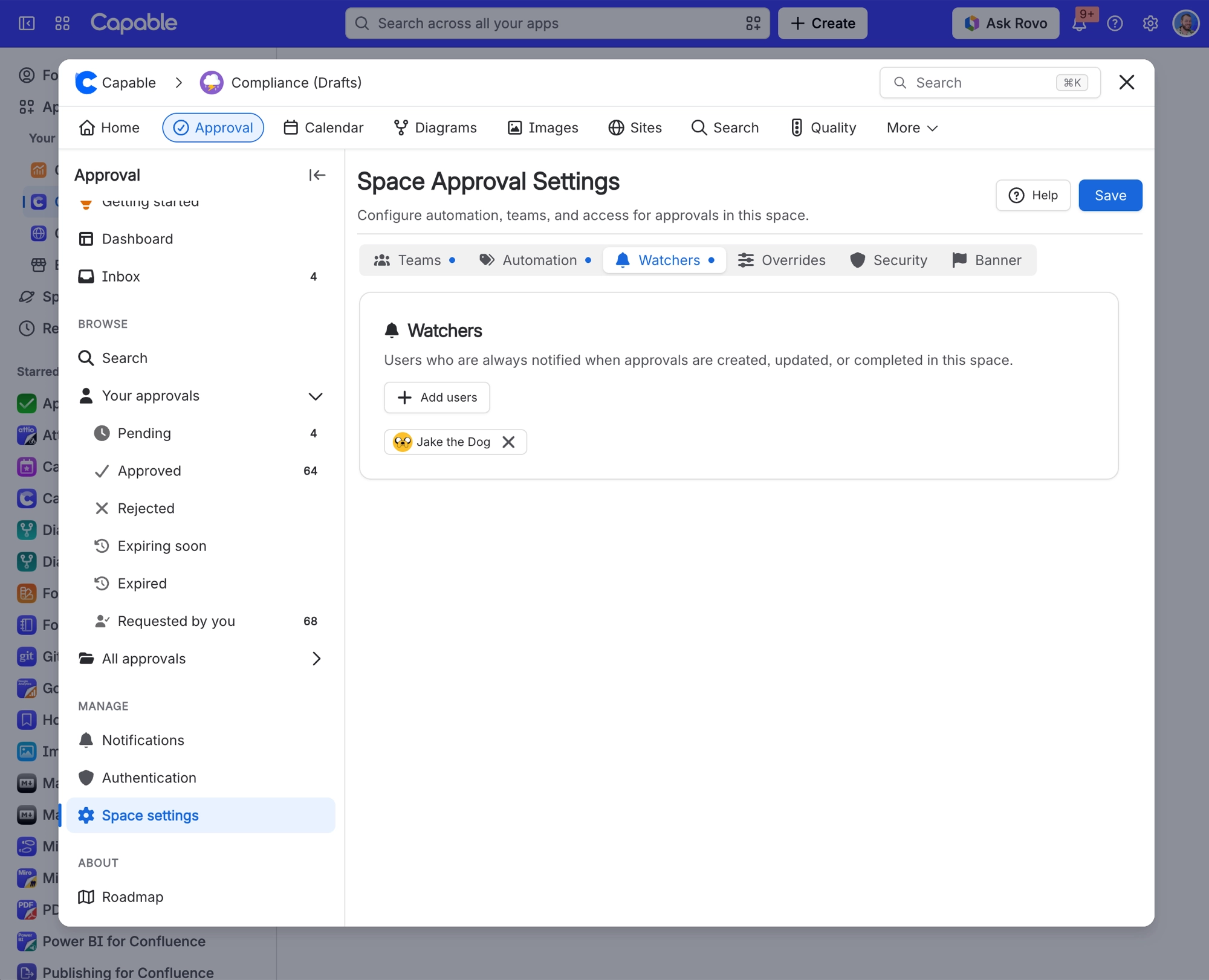Open global settings gear icon
This screenshot has width=1209, height=980.
click(x=1150, y=24)
